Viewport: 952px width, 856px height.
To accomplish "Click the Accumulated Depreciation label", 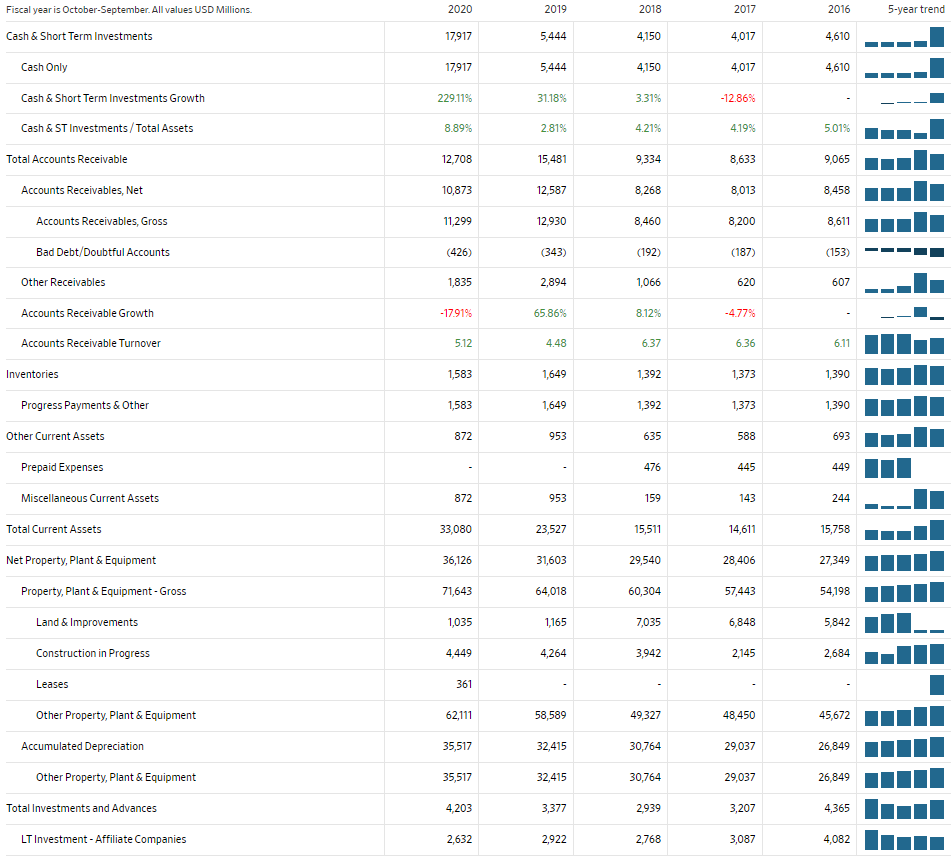I will click(x=82, y=746).
